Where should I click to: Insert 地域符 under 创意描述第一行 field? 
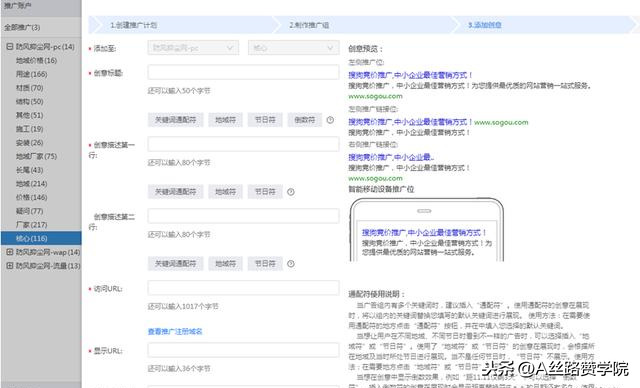pyautogui.click(x=225, y=192)
